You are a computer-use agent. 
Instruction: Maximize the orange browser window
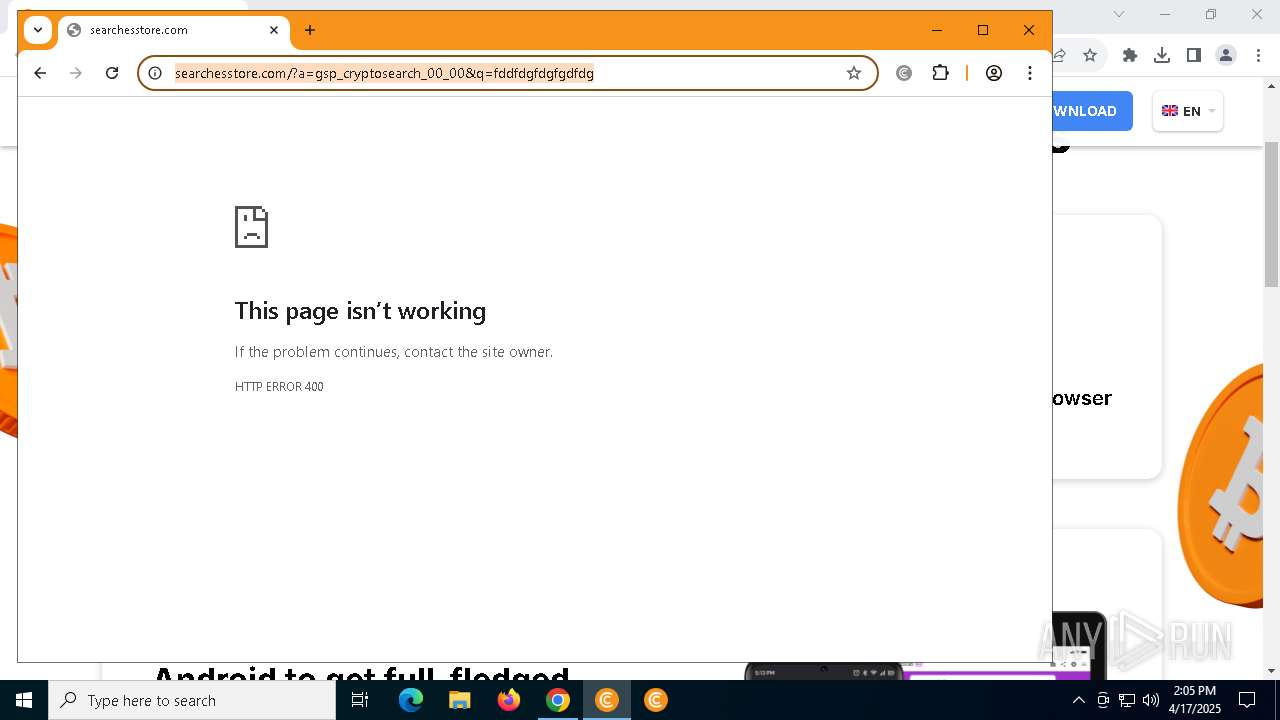click(x=983, y=30)
